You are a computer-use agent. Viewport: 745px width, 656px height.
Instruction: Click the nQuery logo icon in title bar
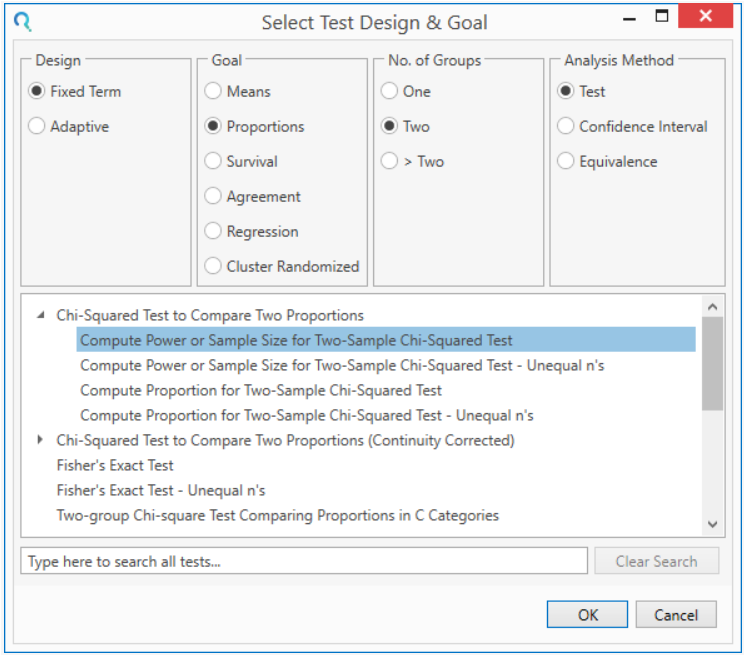pos(22,20)
